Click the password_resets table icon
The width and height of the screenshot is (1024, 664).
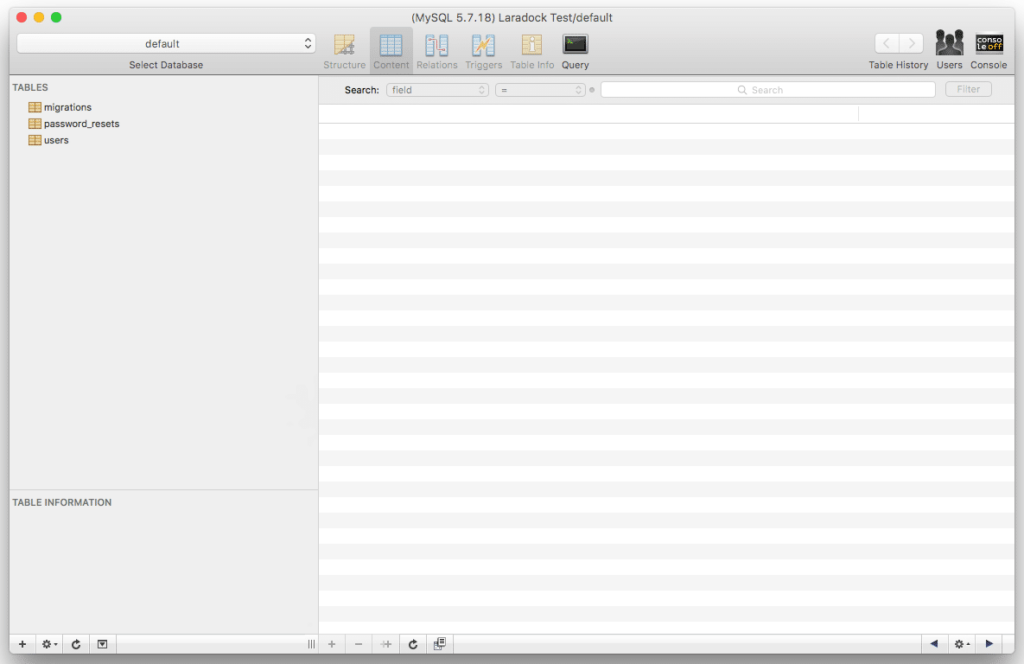coord(35,123)
